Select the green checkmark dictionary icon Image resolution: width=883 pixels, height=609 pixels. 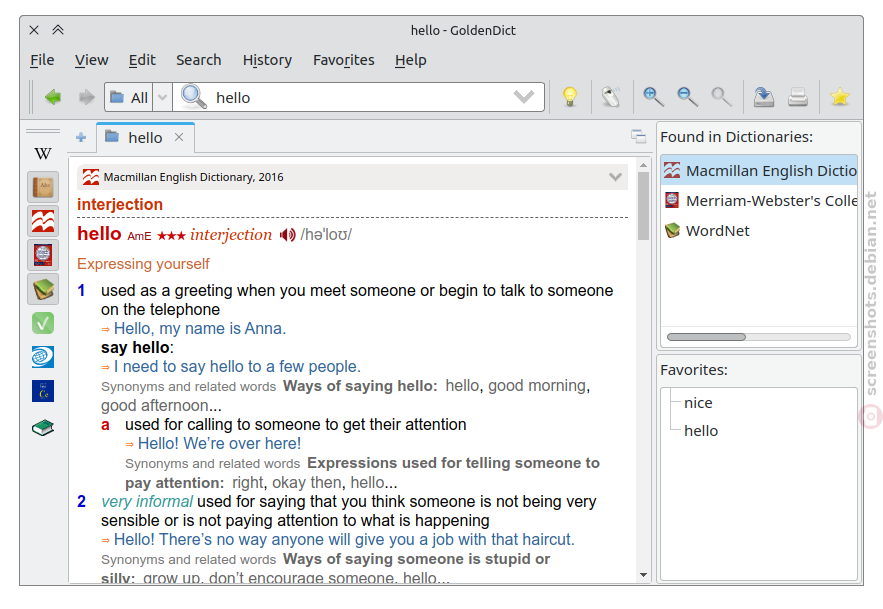(x=43, y=323)
